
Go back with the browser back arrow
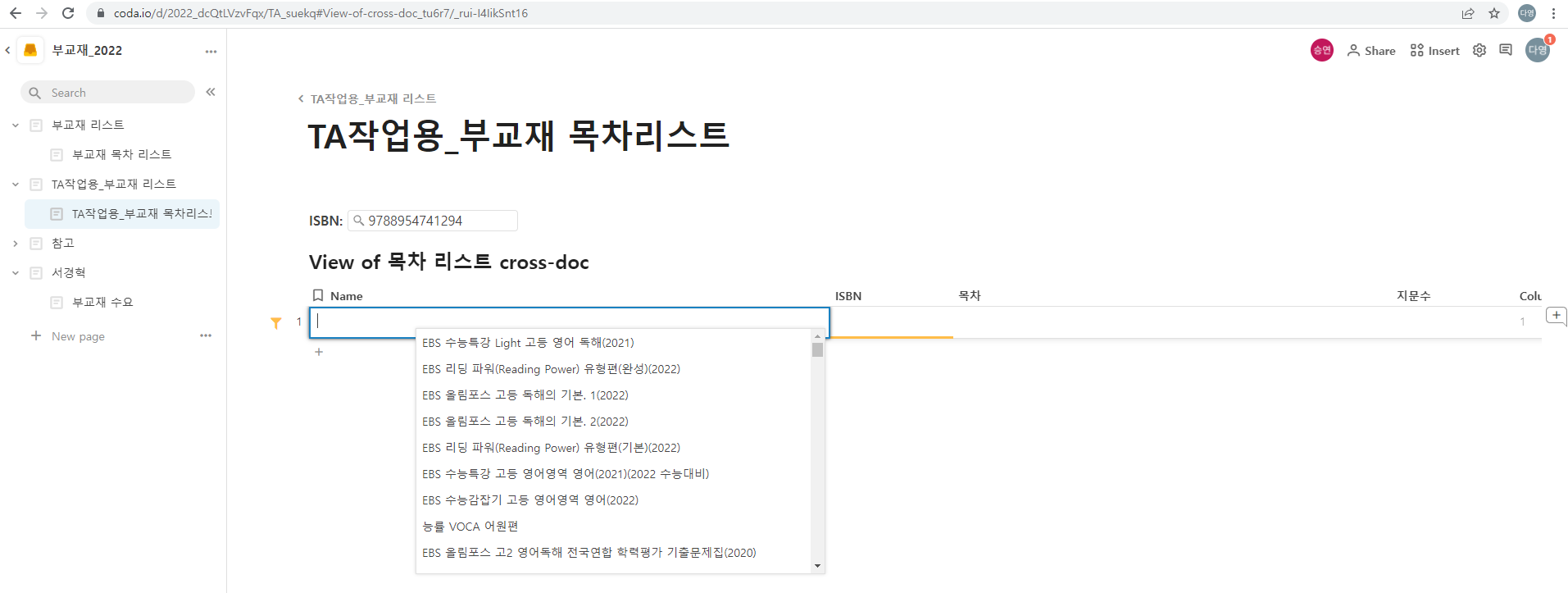click(16, 13)
